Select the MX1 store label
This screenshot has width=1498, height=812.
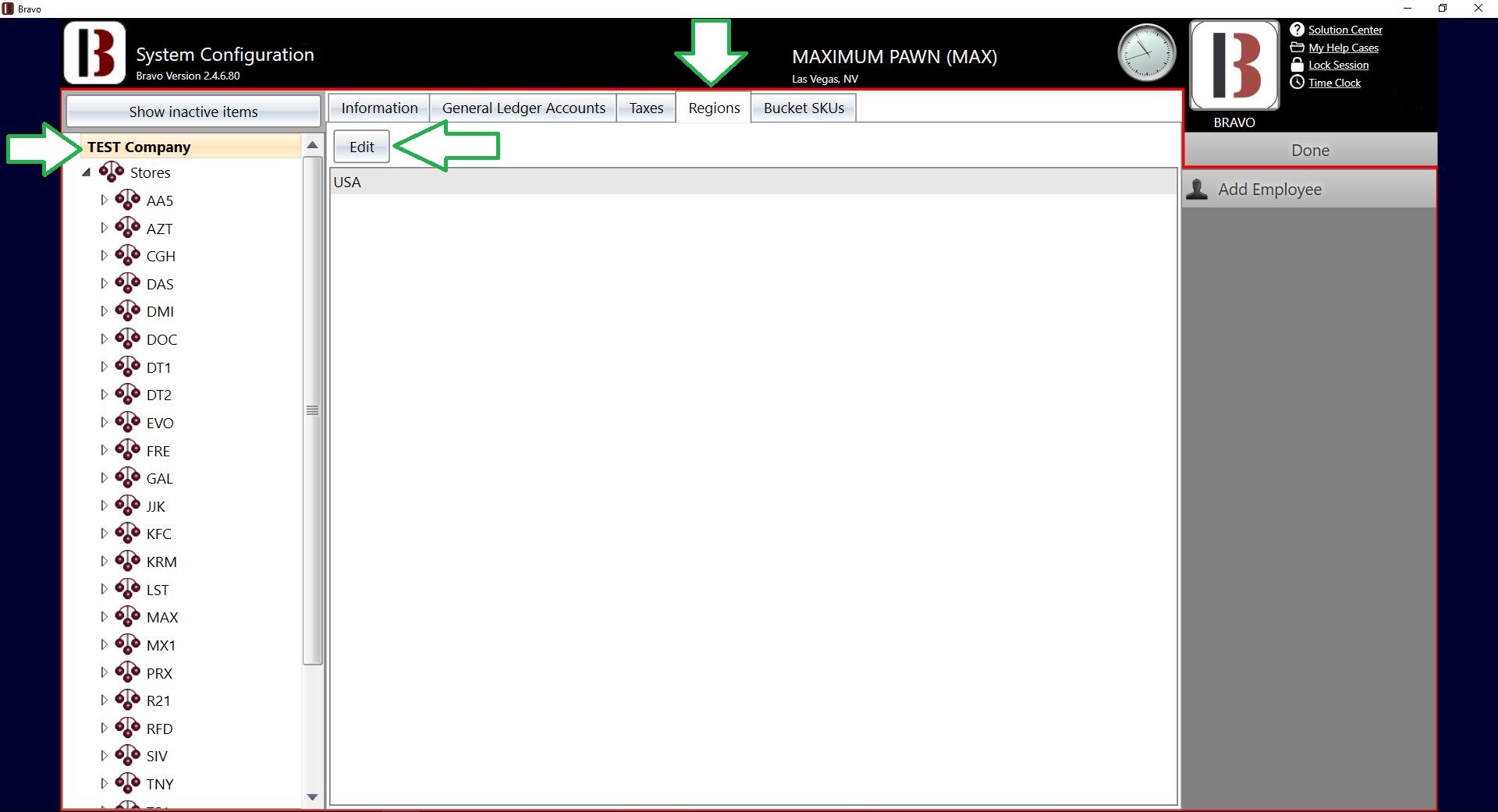click(161, 645)
